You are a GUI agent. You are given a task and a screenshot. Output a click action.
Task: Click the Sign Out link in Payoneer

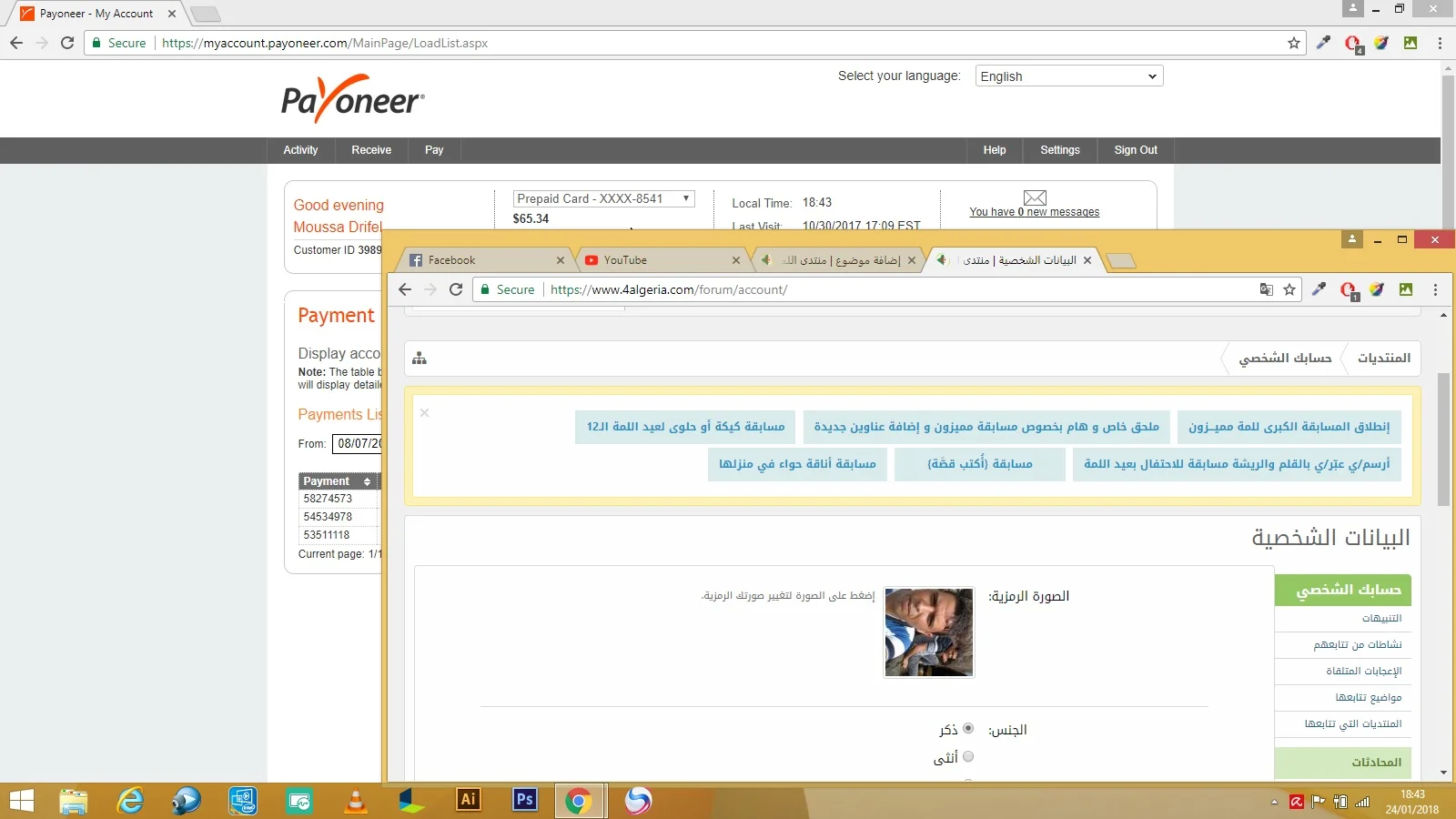click(x=1135, y=150)
